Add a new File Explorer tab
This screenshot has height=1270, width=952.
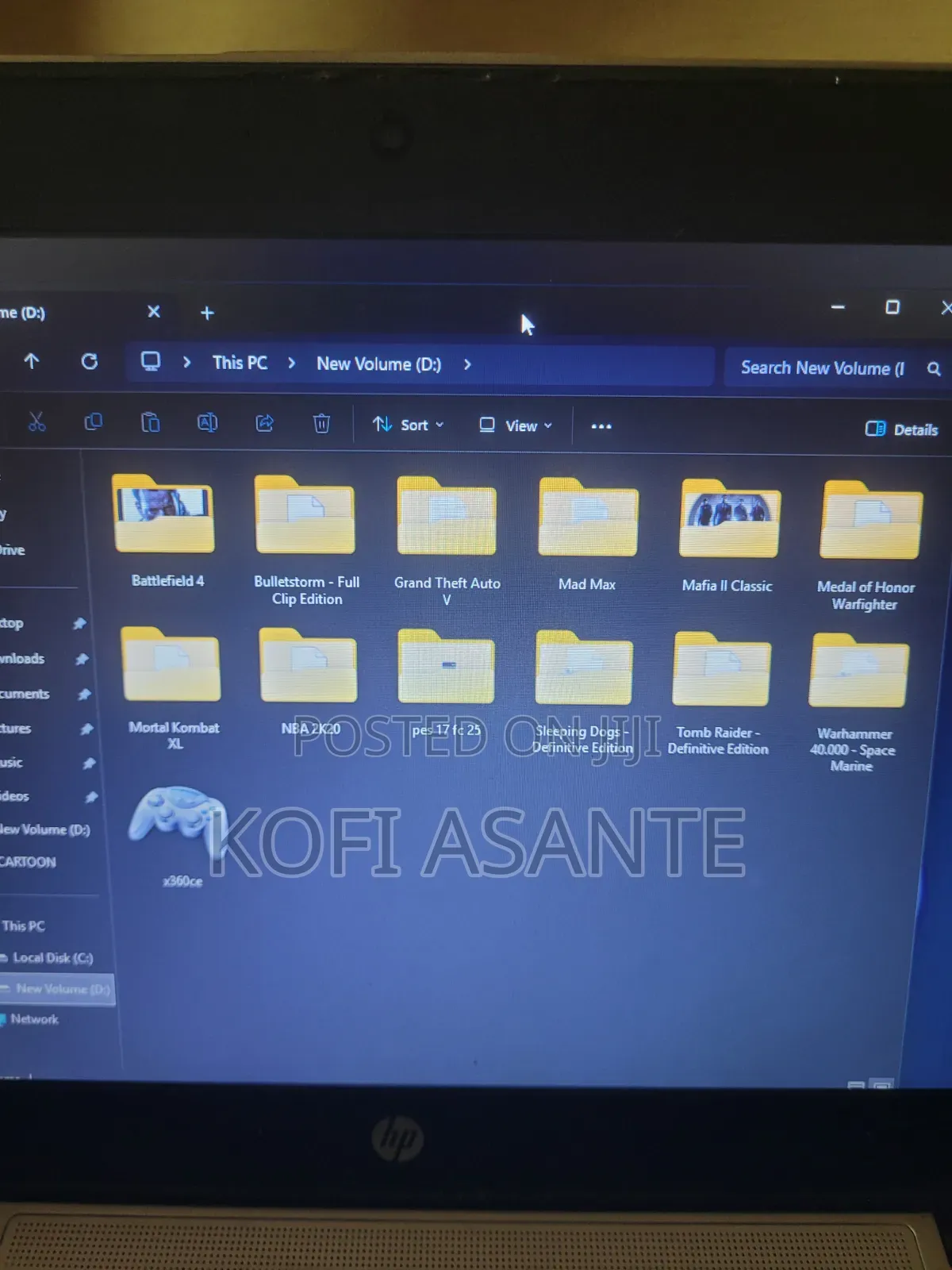coord(207,313)
